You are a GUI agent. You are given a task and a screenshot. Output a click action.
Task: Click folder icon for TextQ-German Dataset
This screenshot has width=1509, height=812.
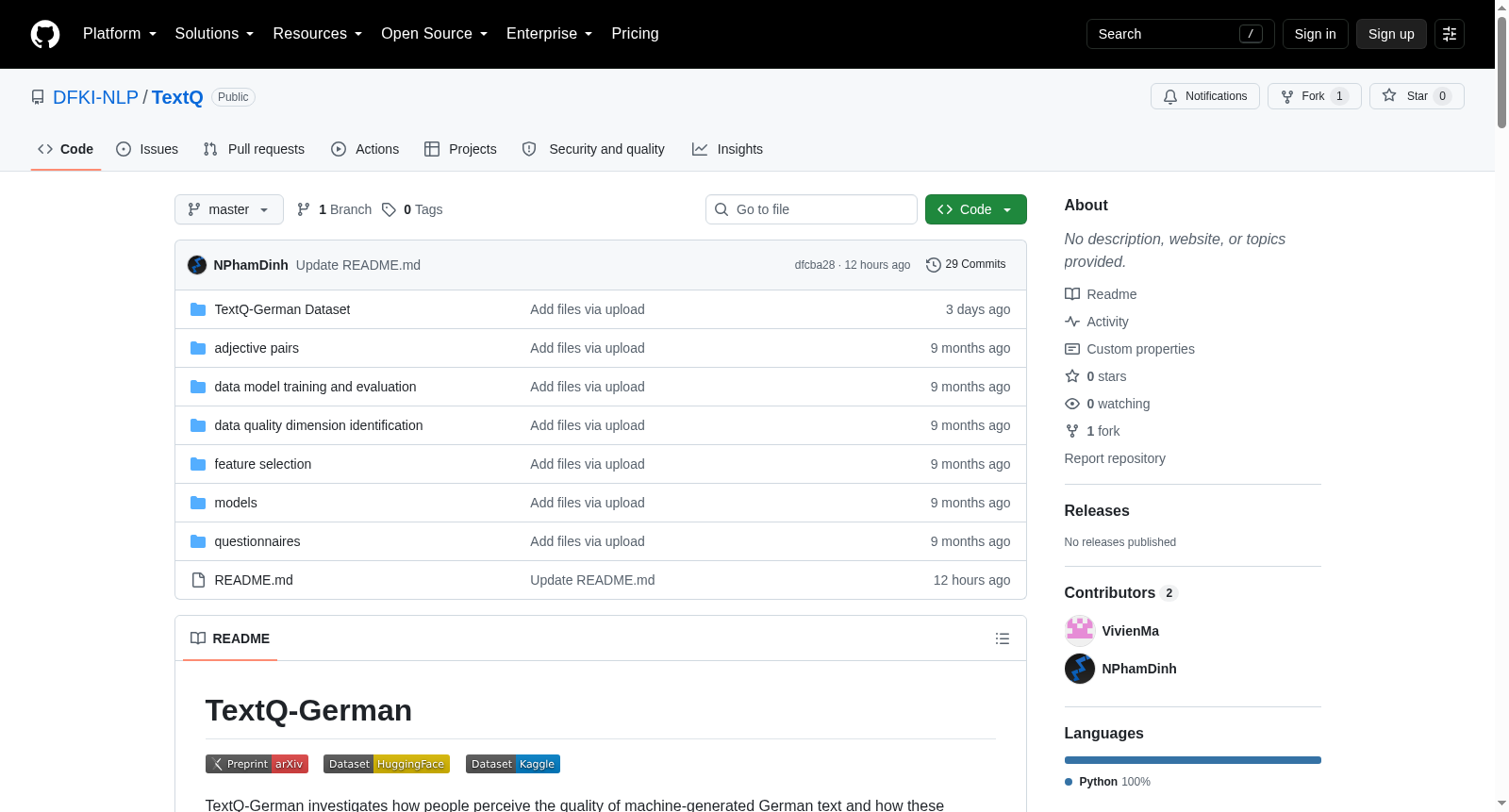pos(198,309)
